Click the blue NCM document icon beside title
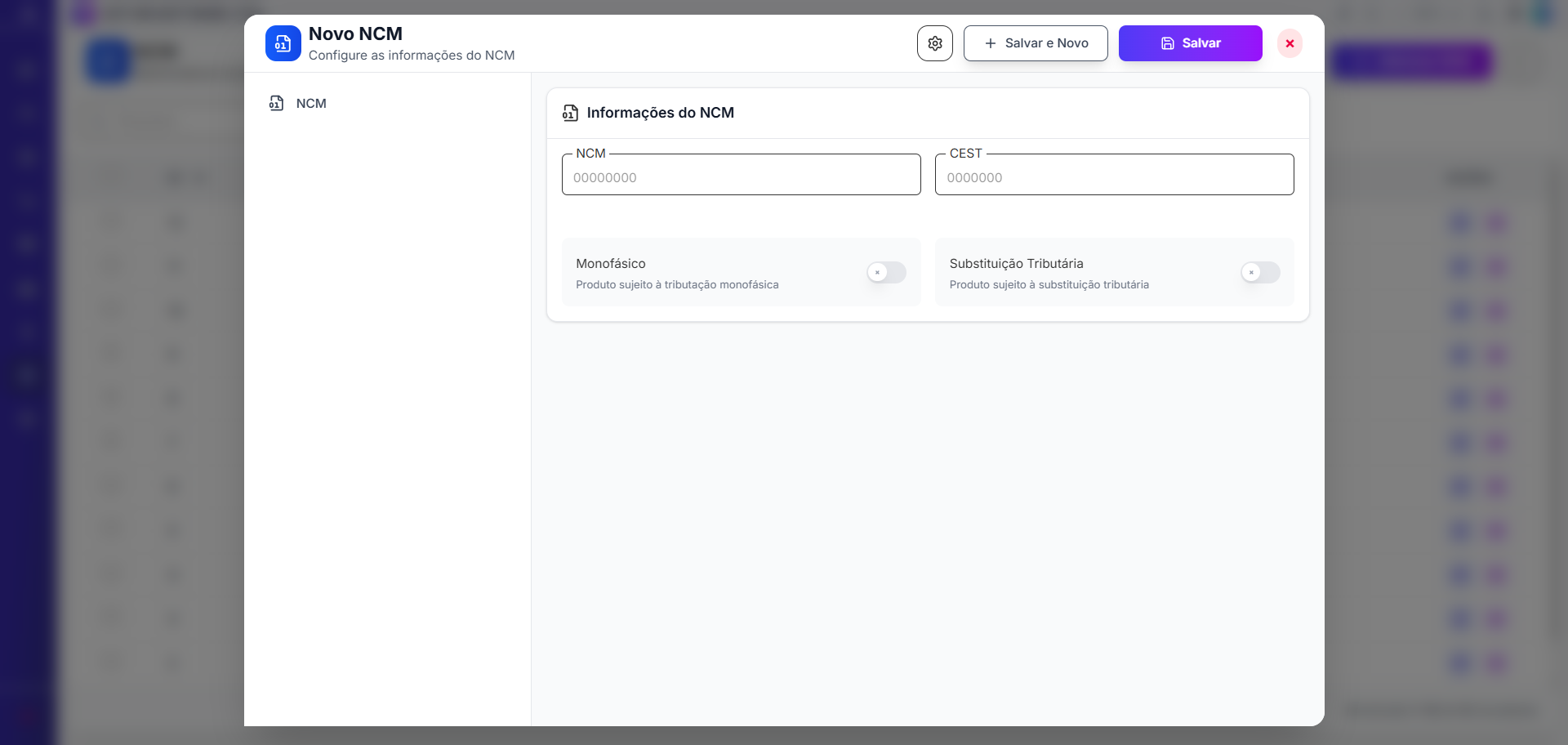 pyautogui.click(x=283, y=43)
